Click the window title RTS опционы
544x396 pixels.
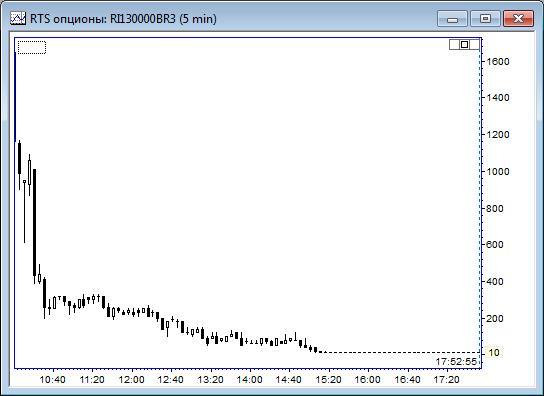[x=67, y=19]
